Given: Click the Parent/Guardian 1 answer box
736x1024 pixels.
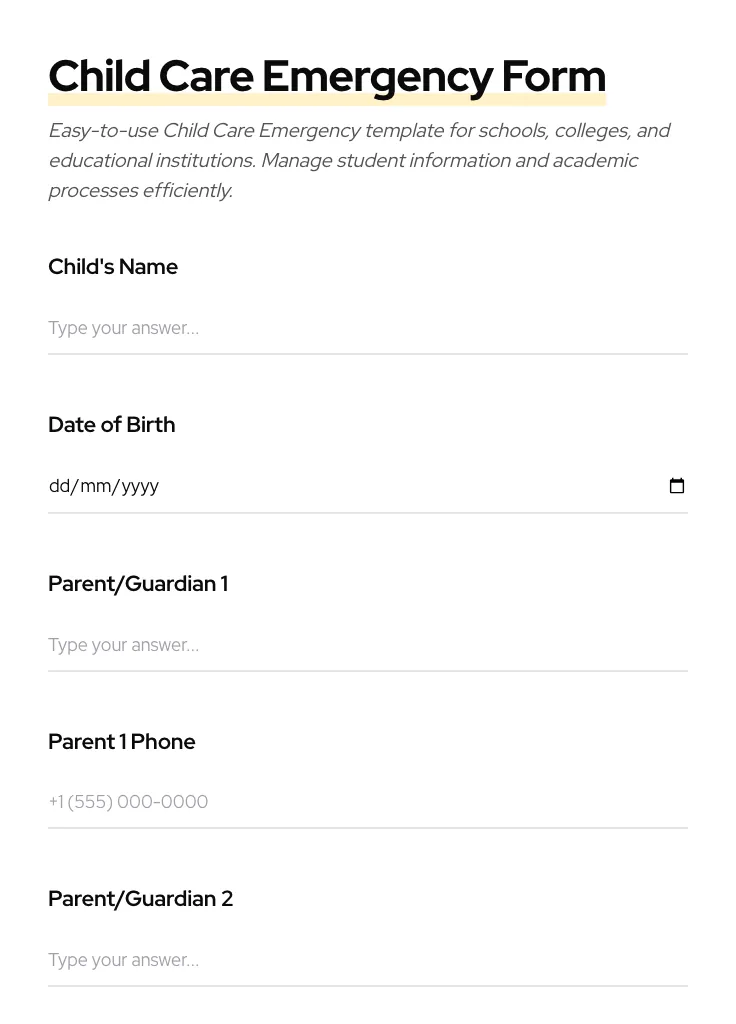Looking at the screenshot, I should tap(300, 645).
